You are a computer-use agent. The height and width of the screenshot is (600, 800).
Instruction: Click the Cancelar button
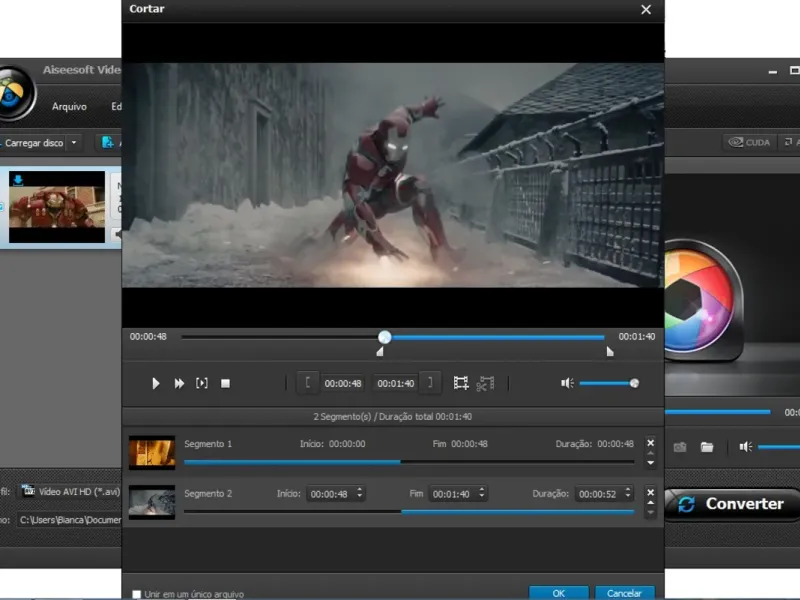624,593
